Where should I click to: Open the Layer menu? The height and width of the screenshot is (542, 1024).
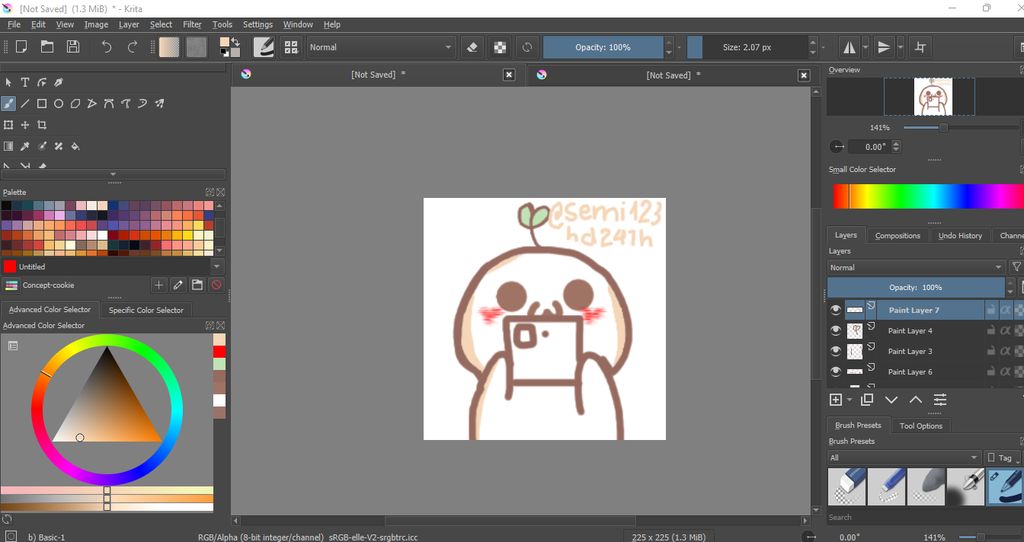click(x=129, y=24)
